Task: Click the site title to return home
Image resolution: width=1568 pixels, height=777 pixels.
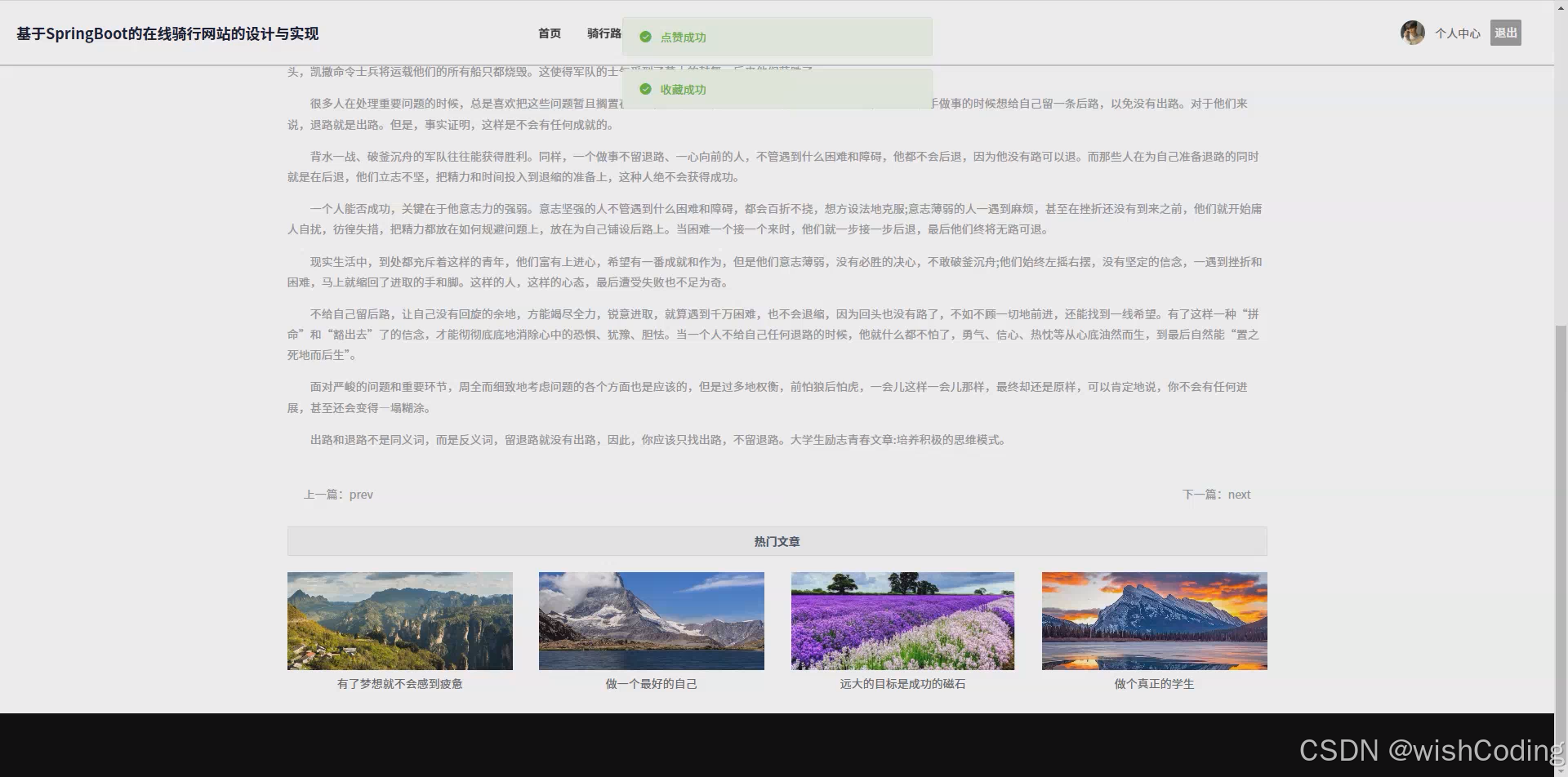Action: 167,33
